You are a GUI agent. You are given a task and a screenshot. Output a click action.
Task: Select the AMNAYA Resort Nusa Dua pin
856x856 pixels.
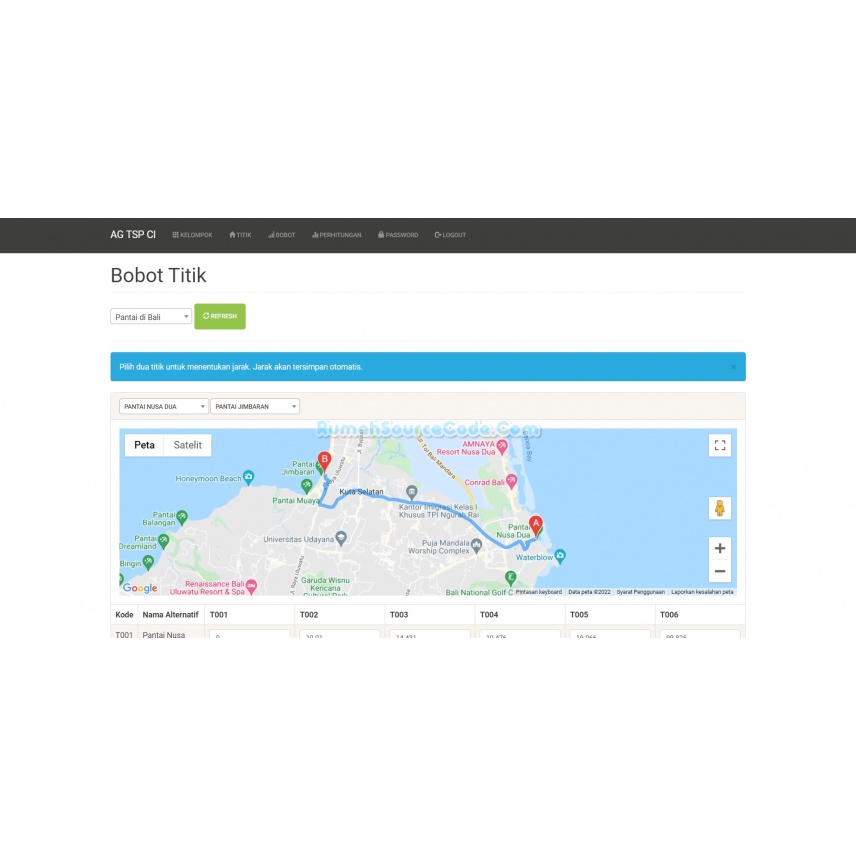point(502,447)
